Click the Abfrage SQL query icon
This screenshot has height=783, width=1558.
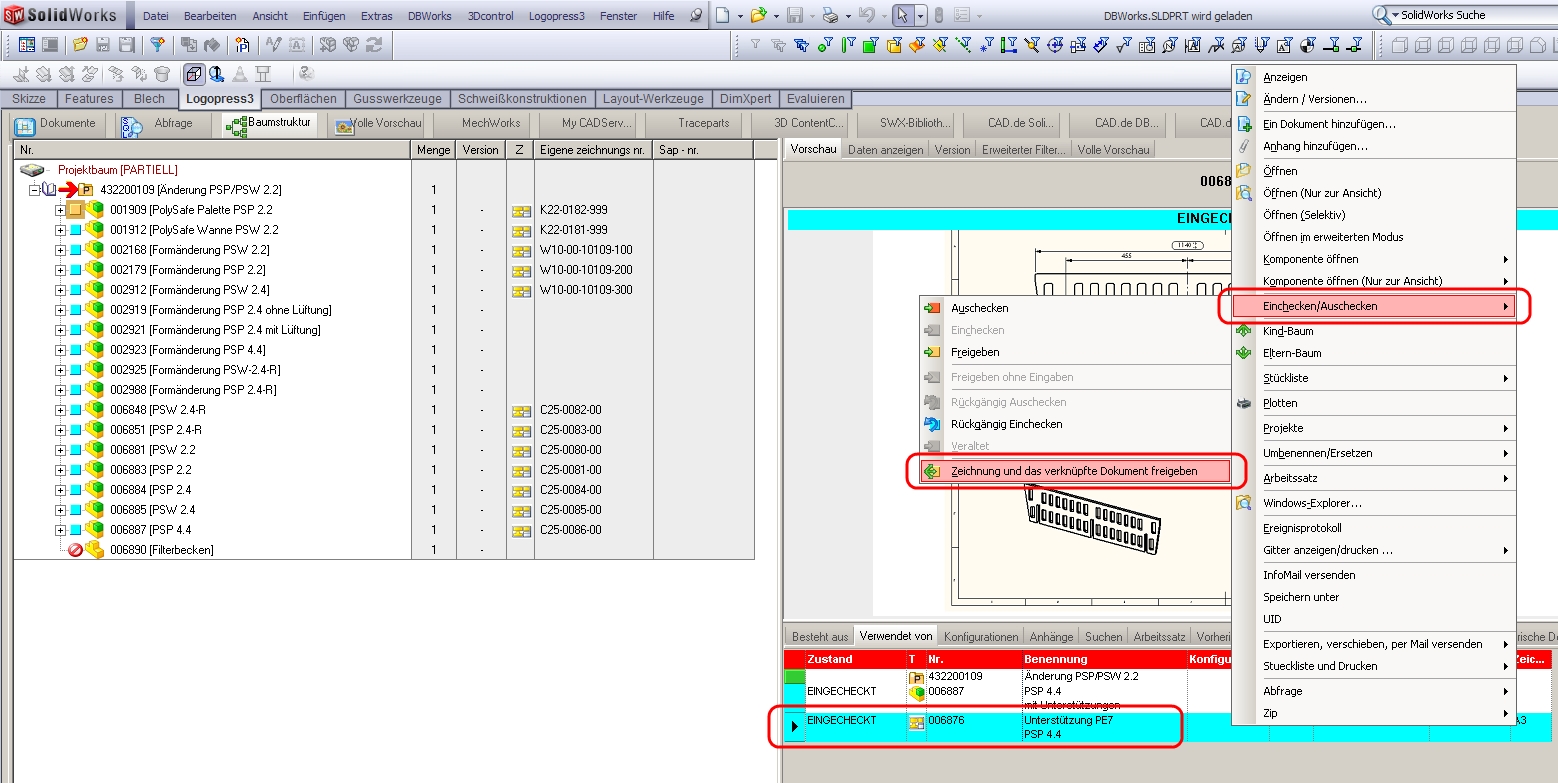[132, 125]
